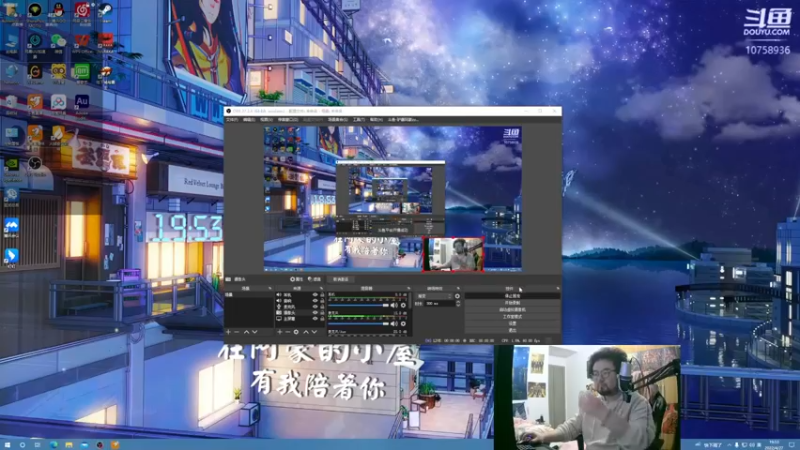This screenshot has width=800, height=450.
Task: Open source properties gear below the sources list
Action: 296,332
